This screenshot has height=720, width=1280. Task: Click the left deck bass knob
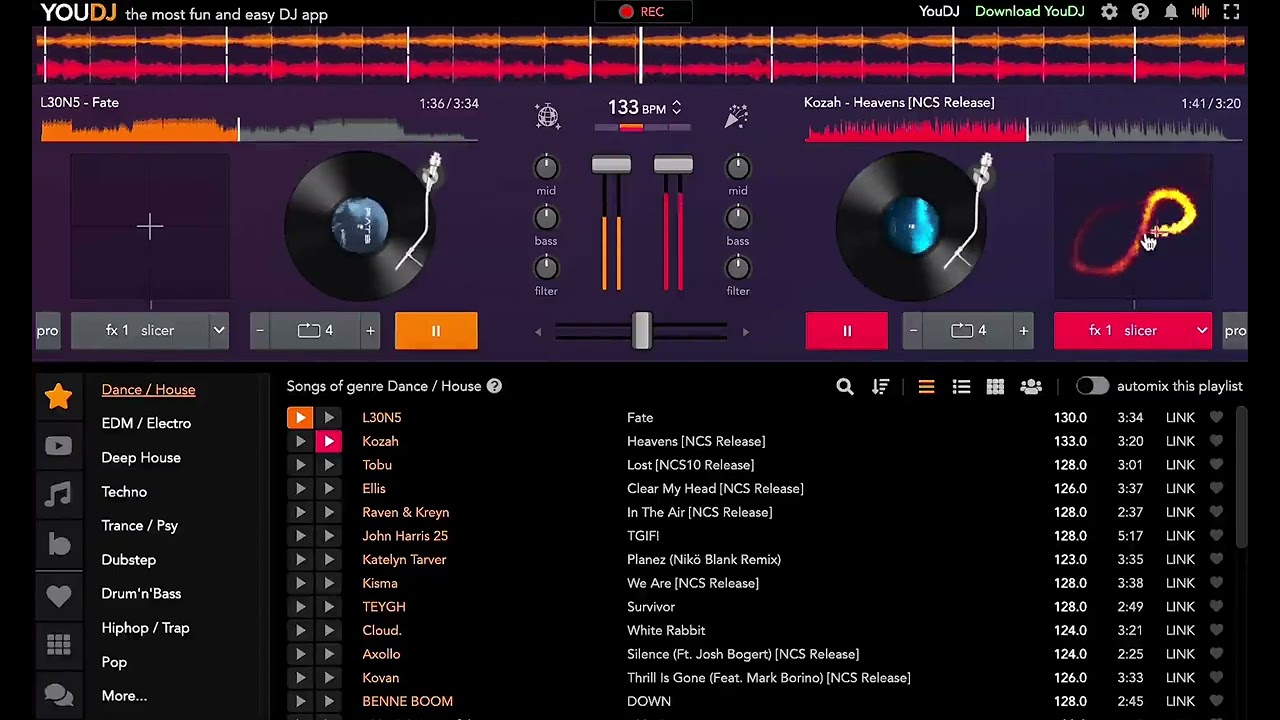(546, 218)
